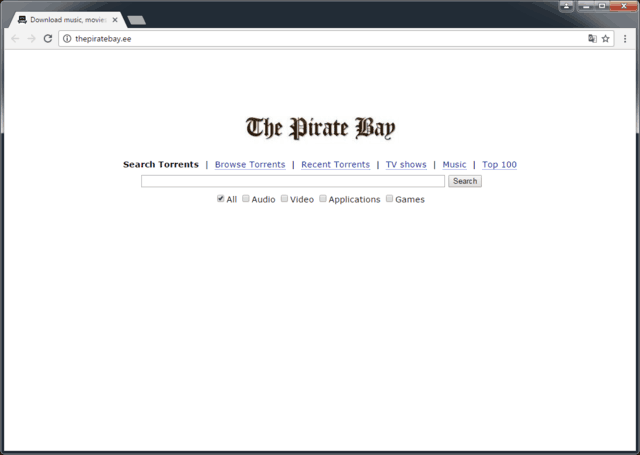Click the browser back arrow
The image size is (640, 455).
pos(16,39)
